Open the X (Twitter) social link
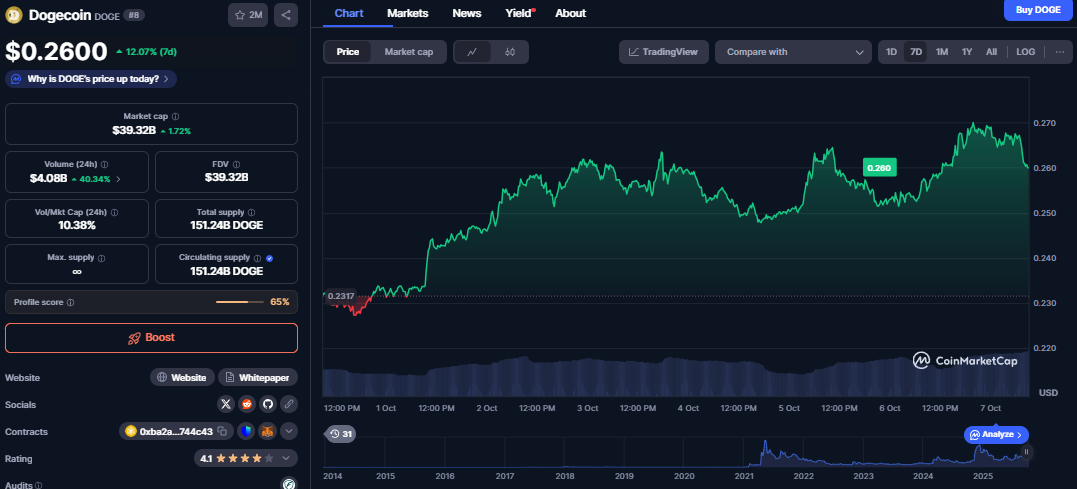The image size is (1077, 489). pyautogui.click(x=225, y=404)
